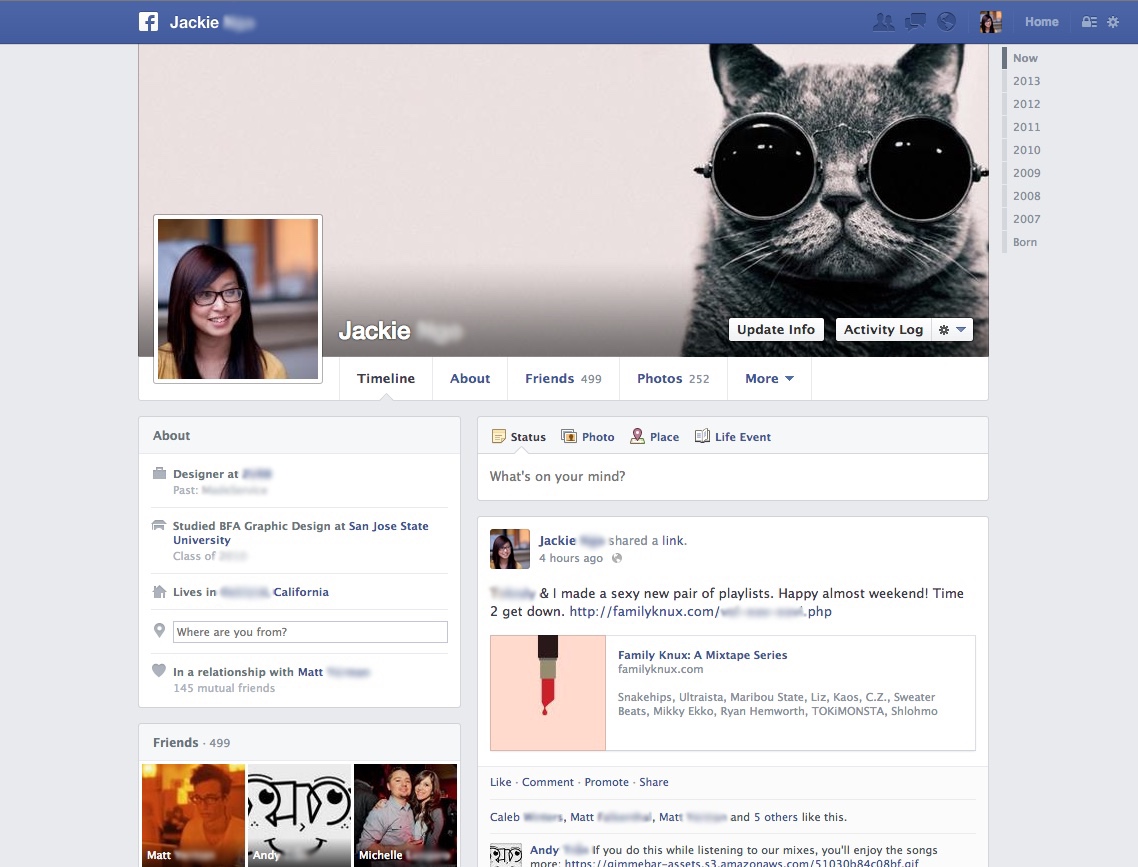The image size is (1138, 867).
Task: Switch to the About tab
Action: click(470, 378)
